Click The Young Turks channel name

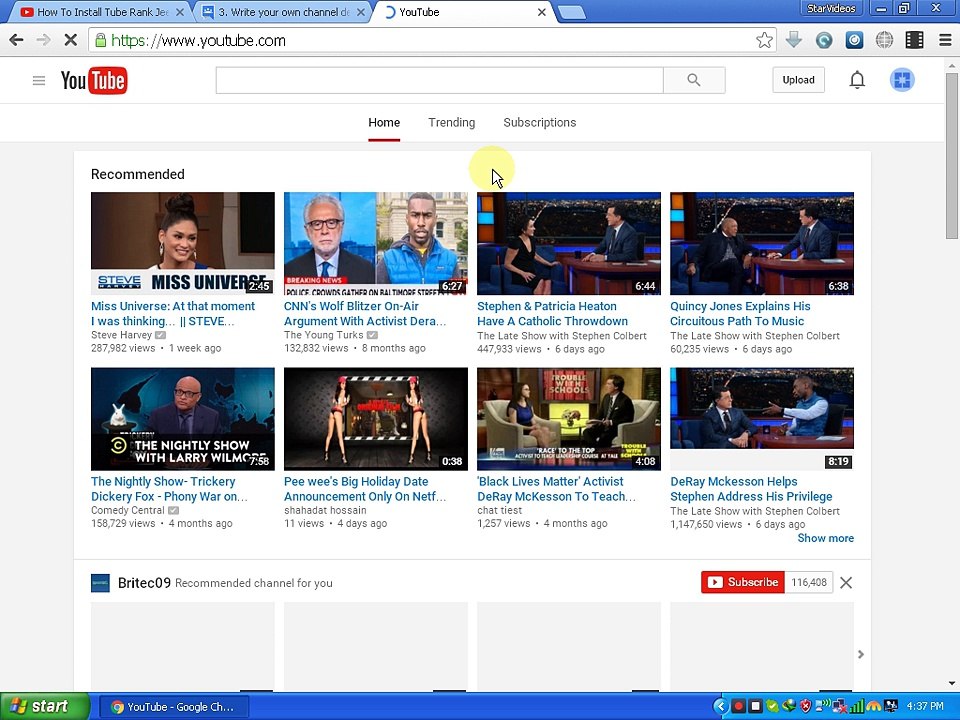tap(323, 335)
